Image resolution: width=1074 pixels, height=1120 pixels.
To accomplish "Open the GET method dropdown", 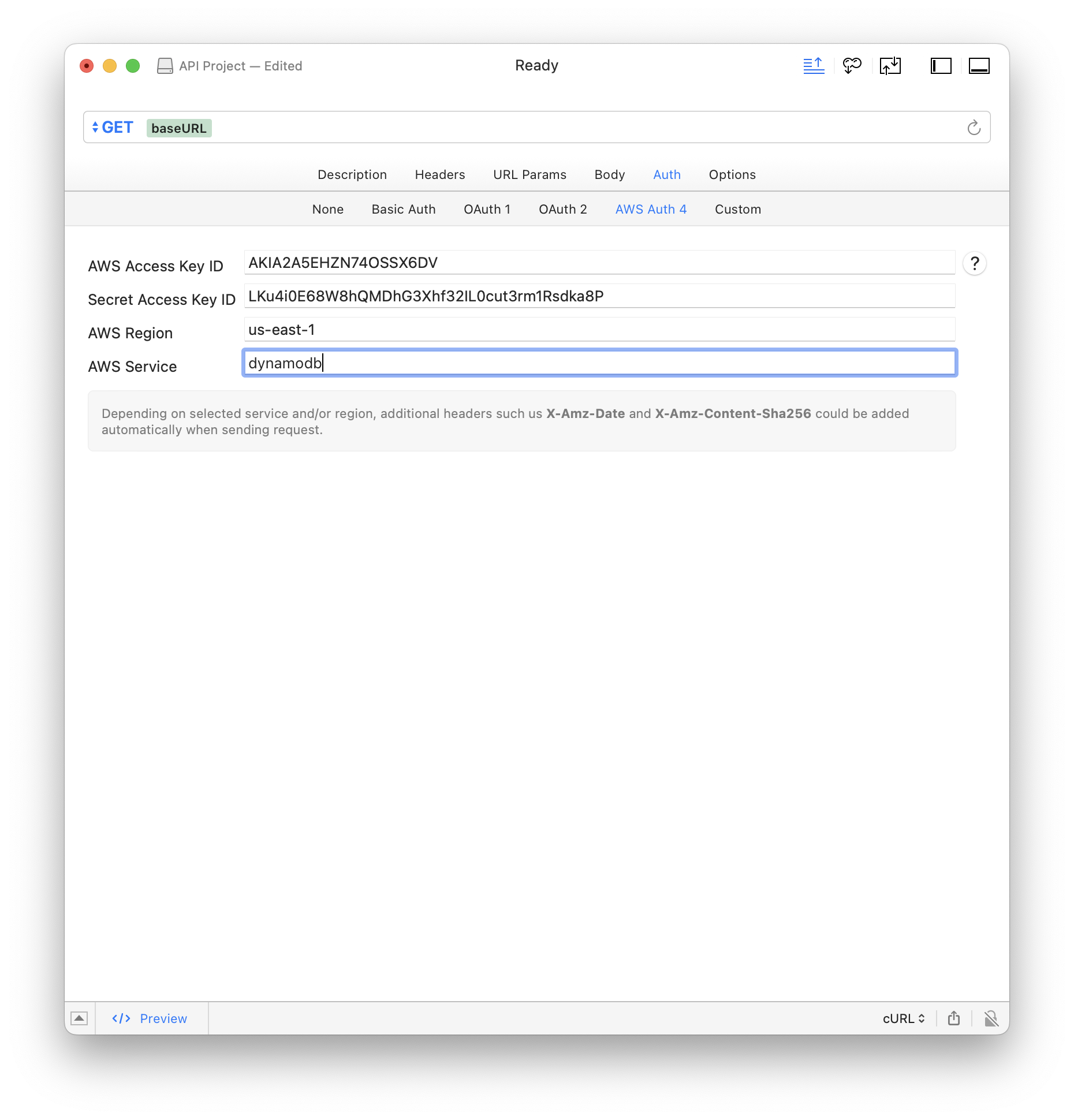I will (113, 128).
